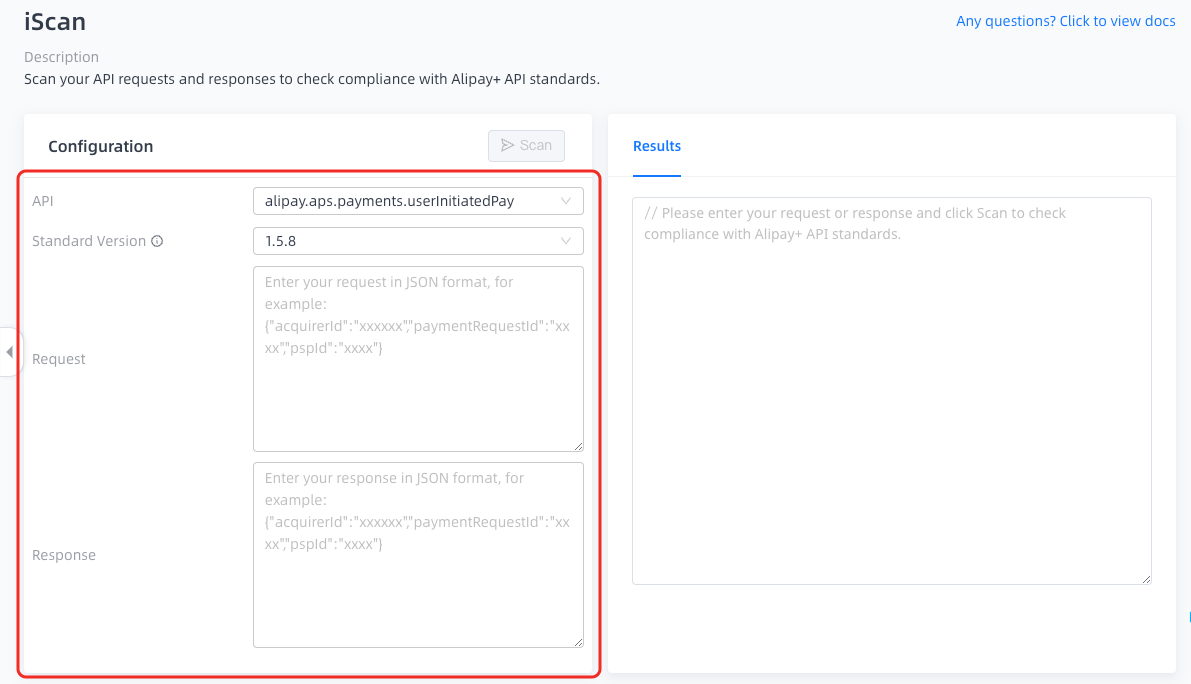Open the API dropdown chevron

[x=566, y=201]
